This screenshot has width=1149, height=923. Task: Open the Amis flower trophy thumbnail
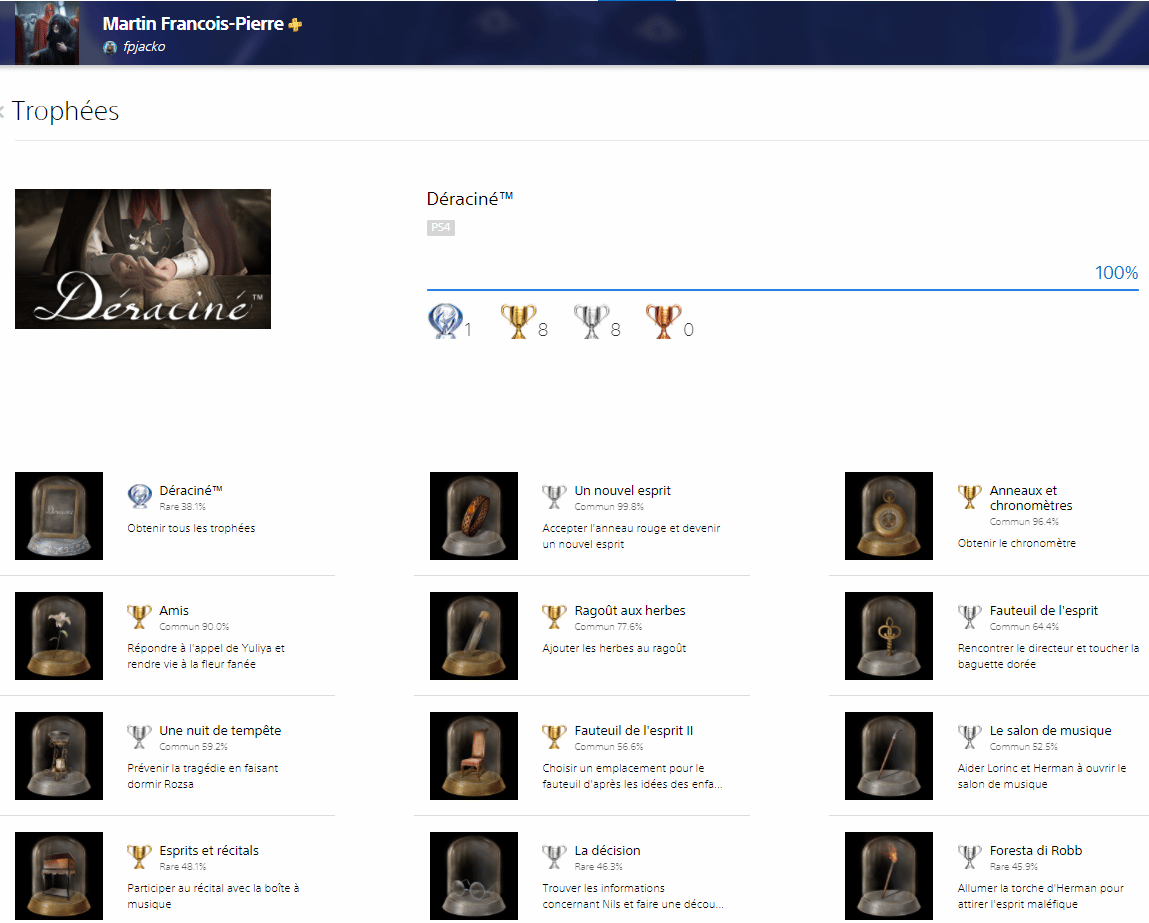pyautogui.click(x=59, y=636)
